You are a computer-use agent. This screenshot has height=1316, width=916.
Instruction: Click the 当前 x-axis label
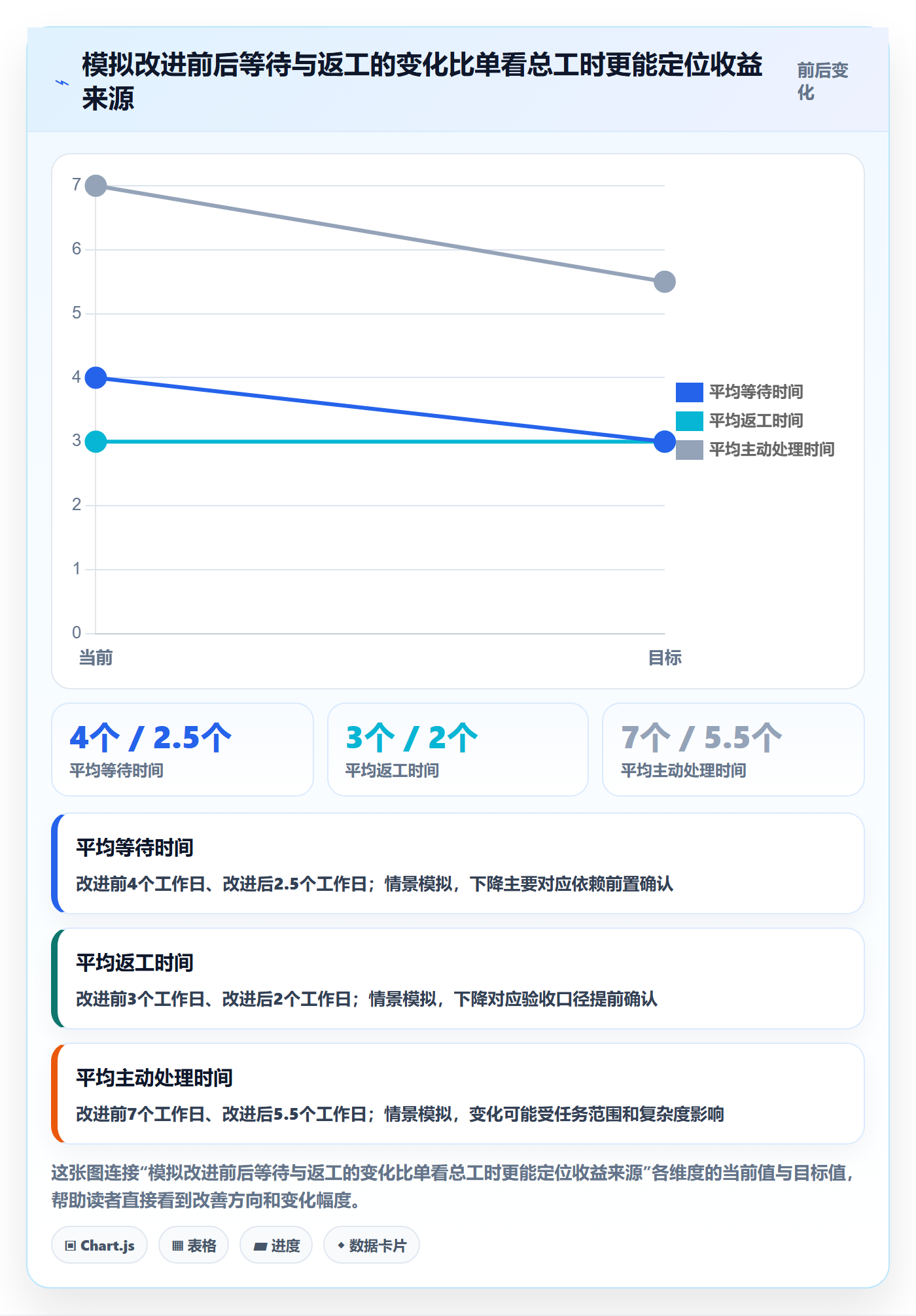click(x=96, y=657)
